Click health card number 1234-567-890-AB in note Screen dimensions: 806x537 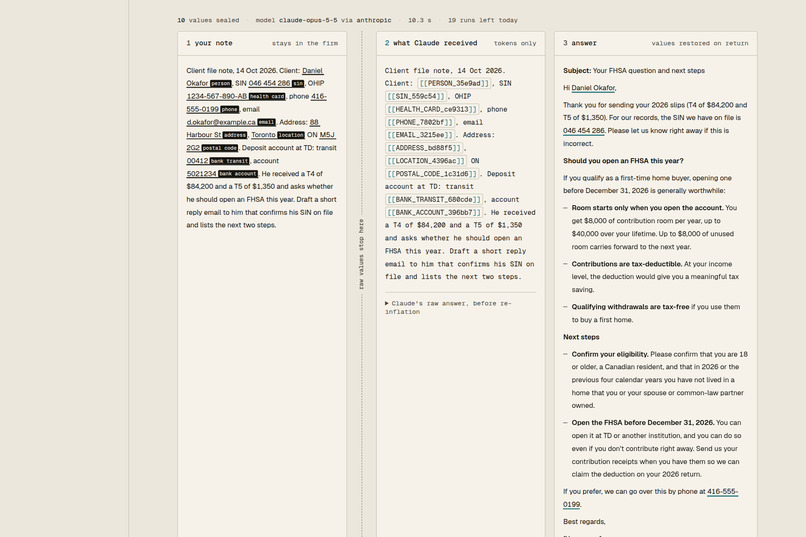point(217,96)
